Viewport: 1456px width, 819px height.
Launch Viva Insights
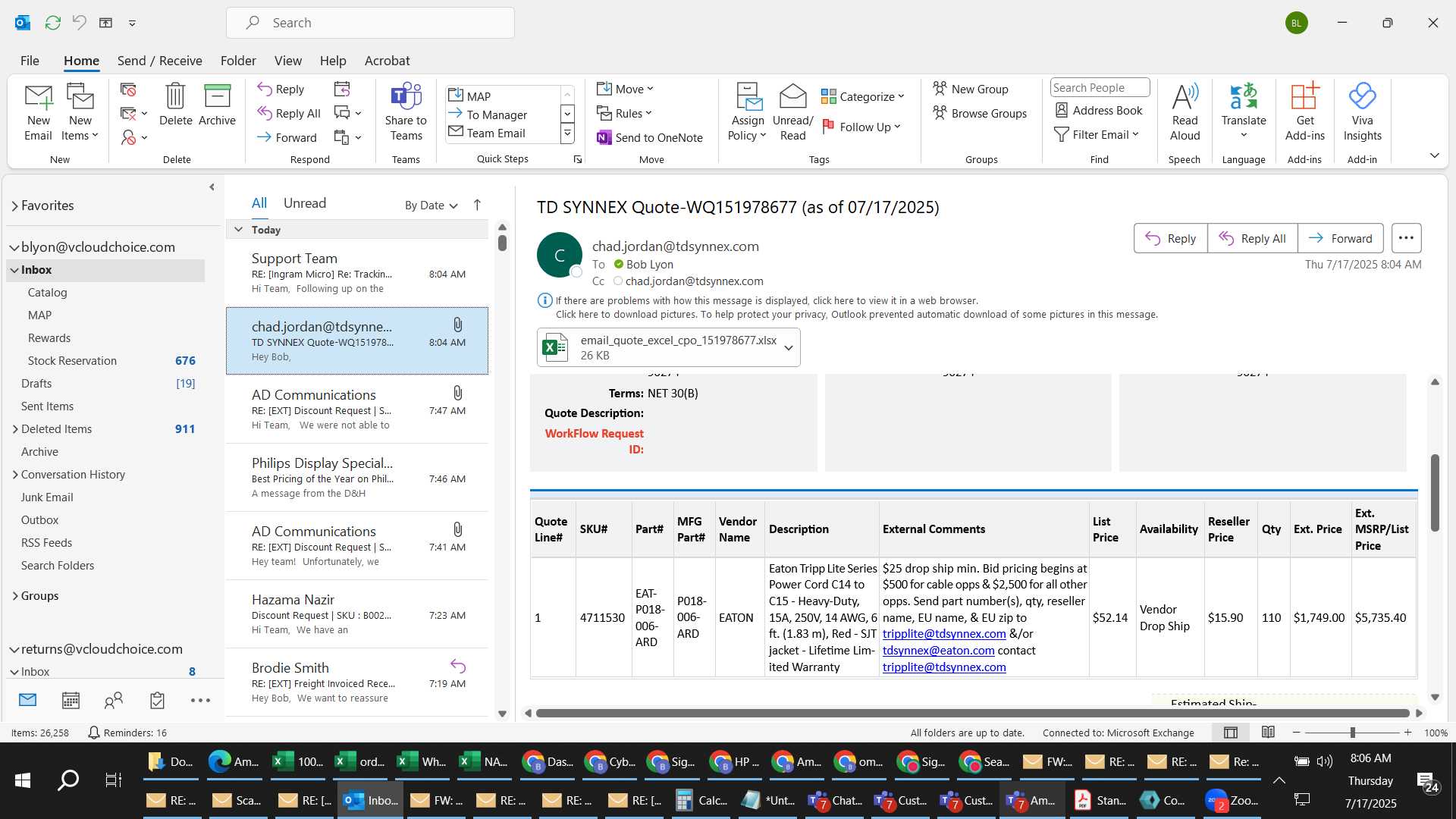(1362, 112)
